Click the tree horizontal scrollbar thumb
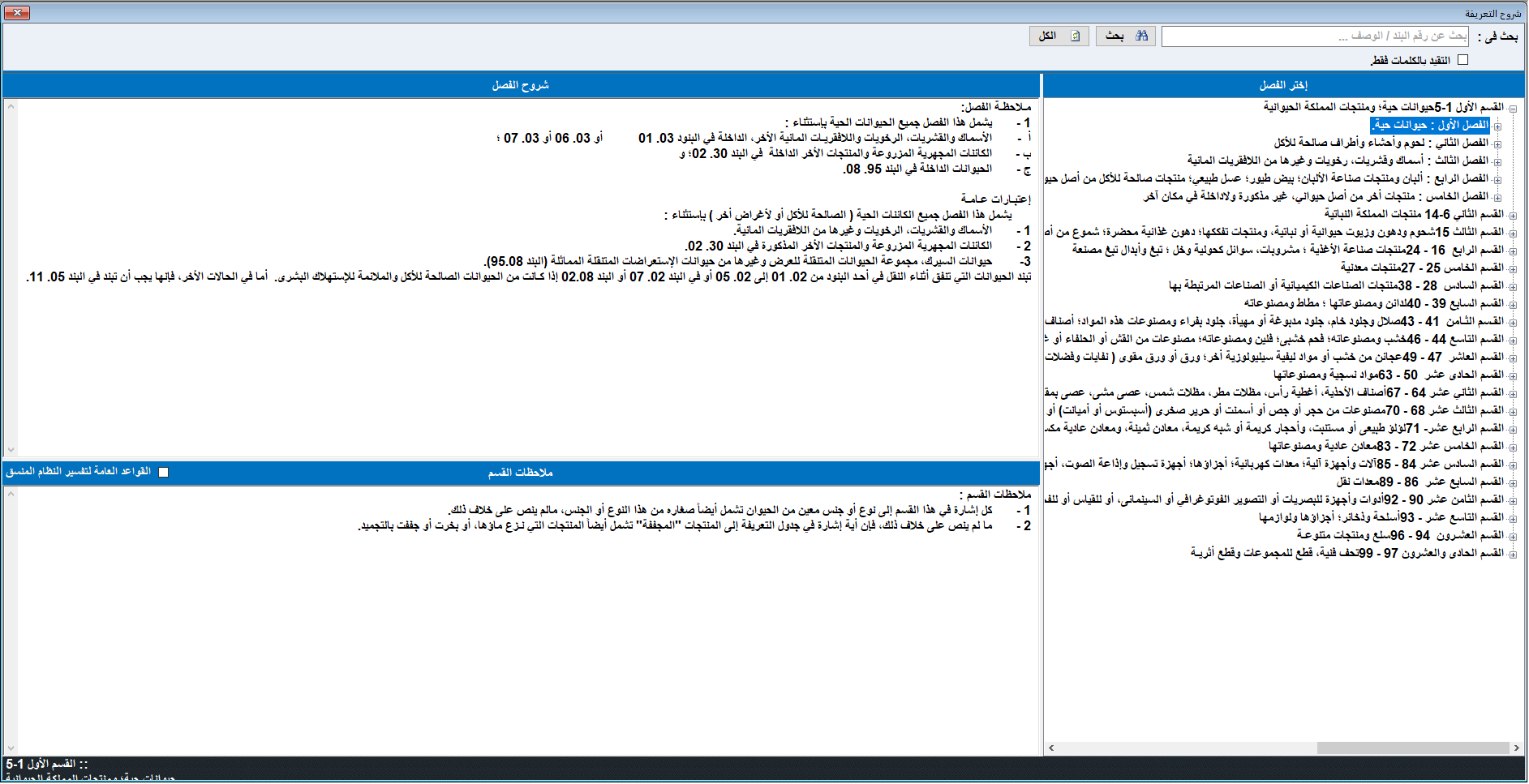The image size is (1529, 784). coord(1412,748)
